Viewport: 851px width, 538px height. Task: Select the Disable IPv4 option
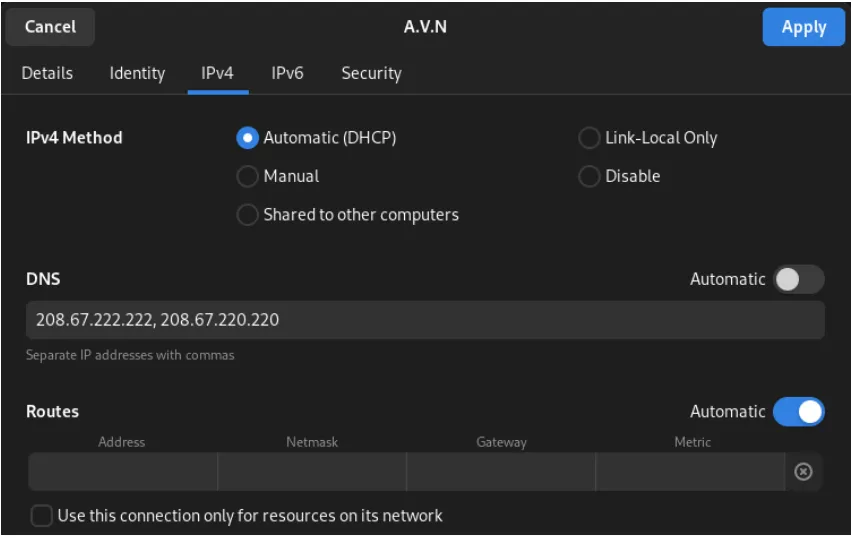click(x=590, y=176)
